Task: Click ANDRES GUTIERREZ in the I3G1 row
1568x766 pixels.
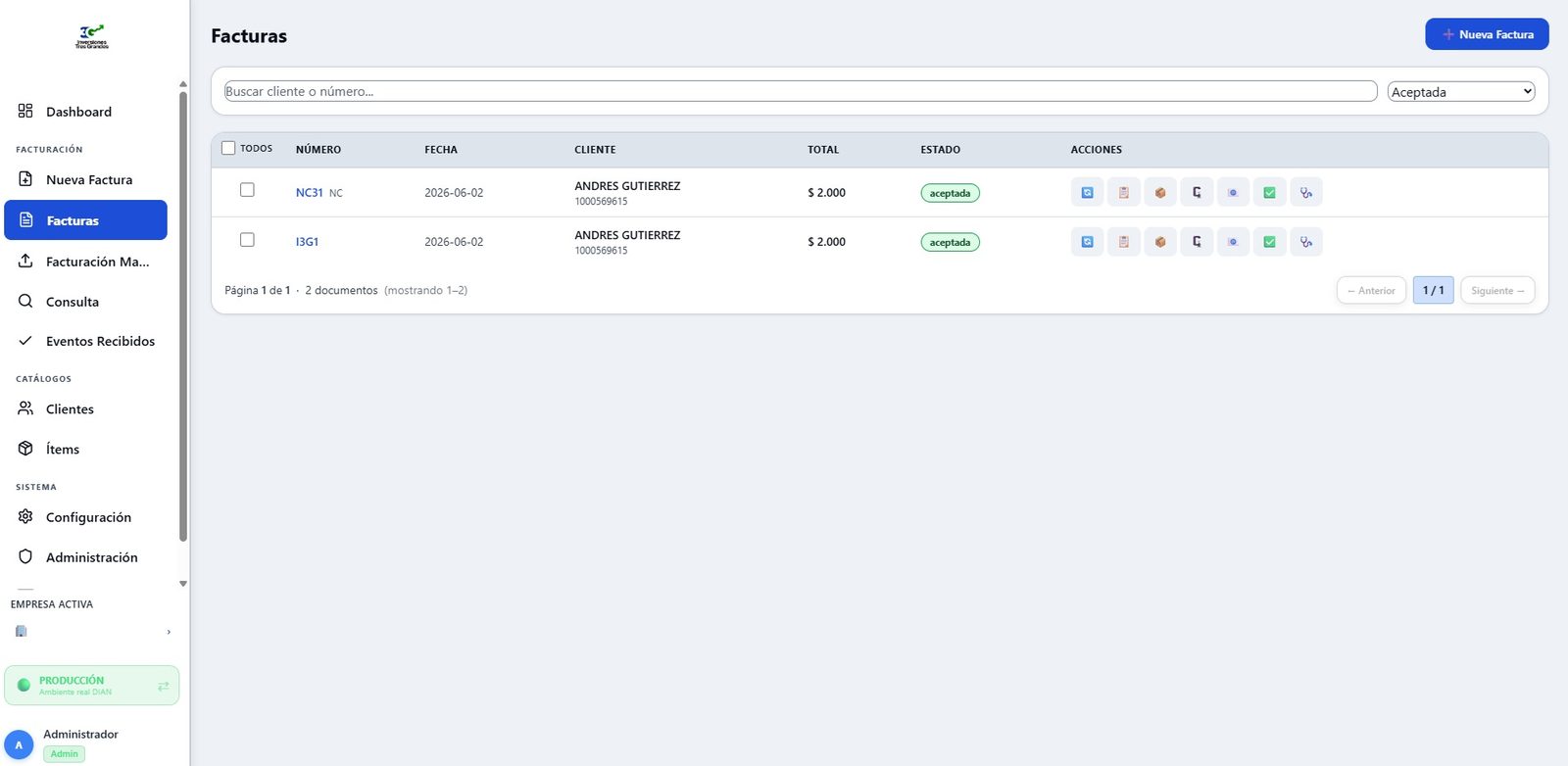Action: click(627, 235)
